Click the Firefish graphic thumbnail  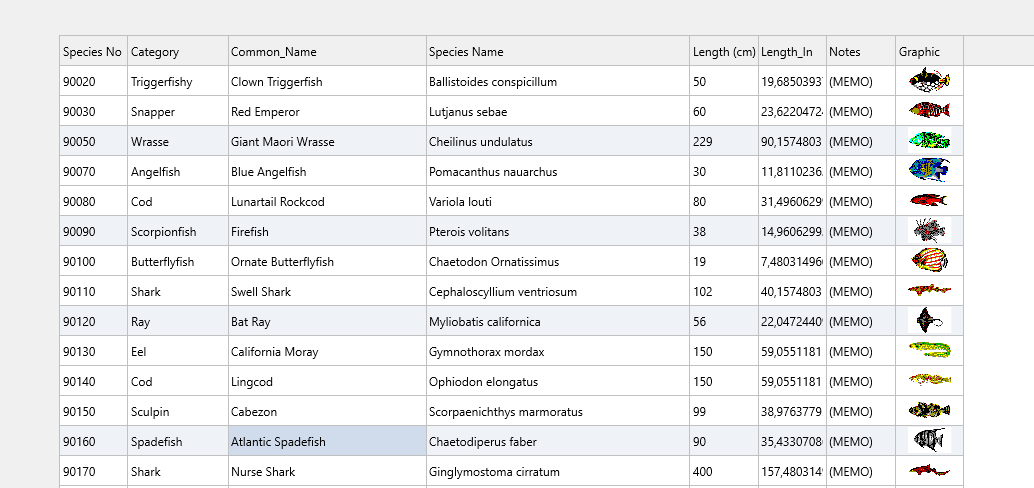coord(929,231)
